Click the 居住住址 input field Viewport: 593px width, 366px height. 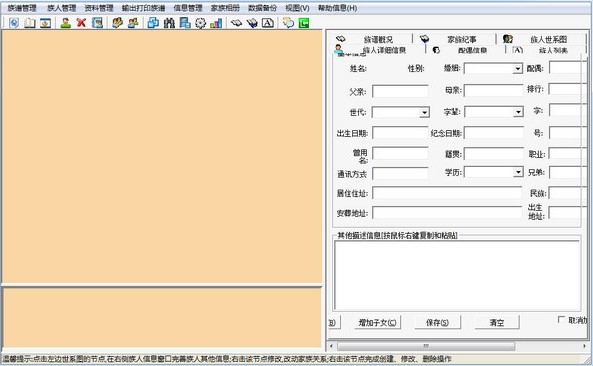tap(447, 193)
